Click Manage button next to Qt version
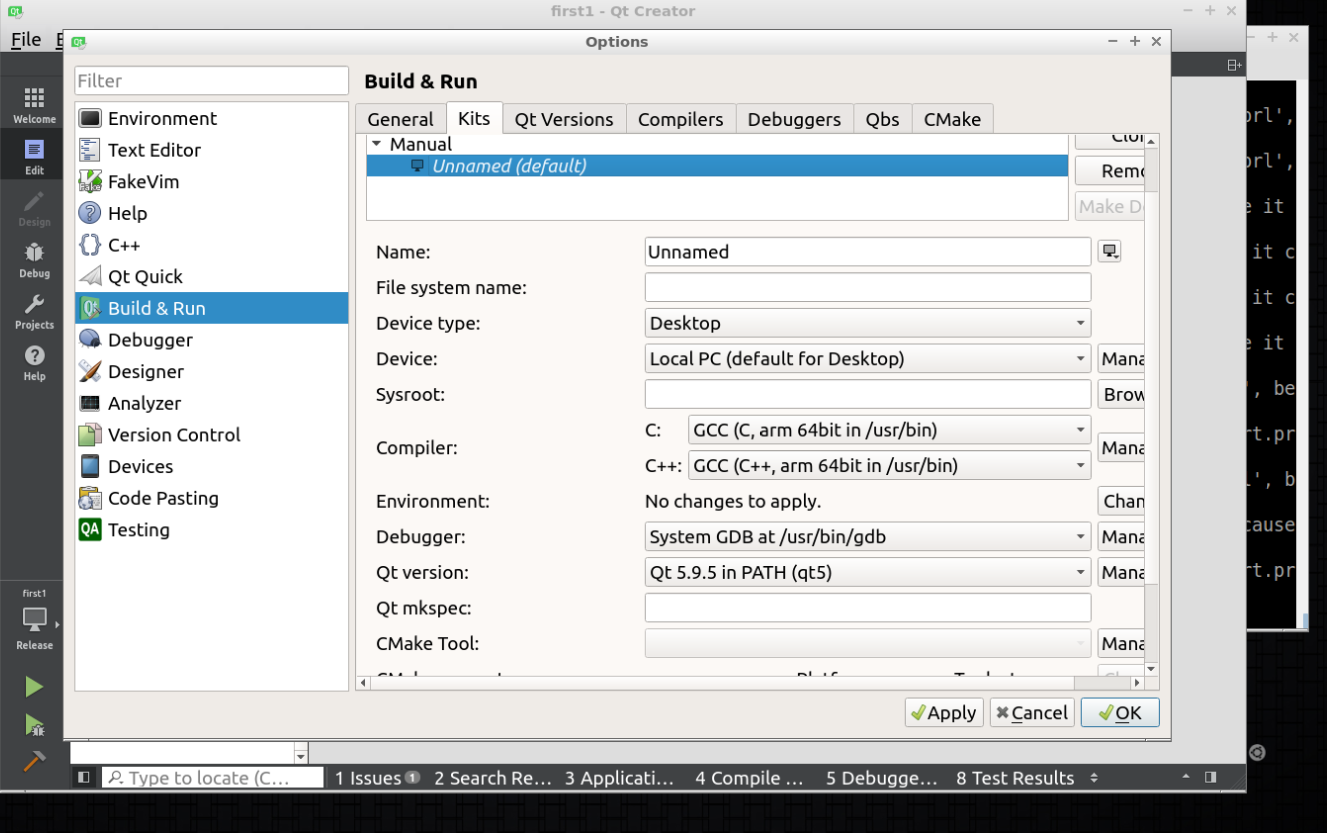 coord(1121,573)
